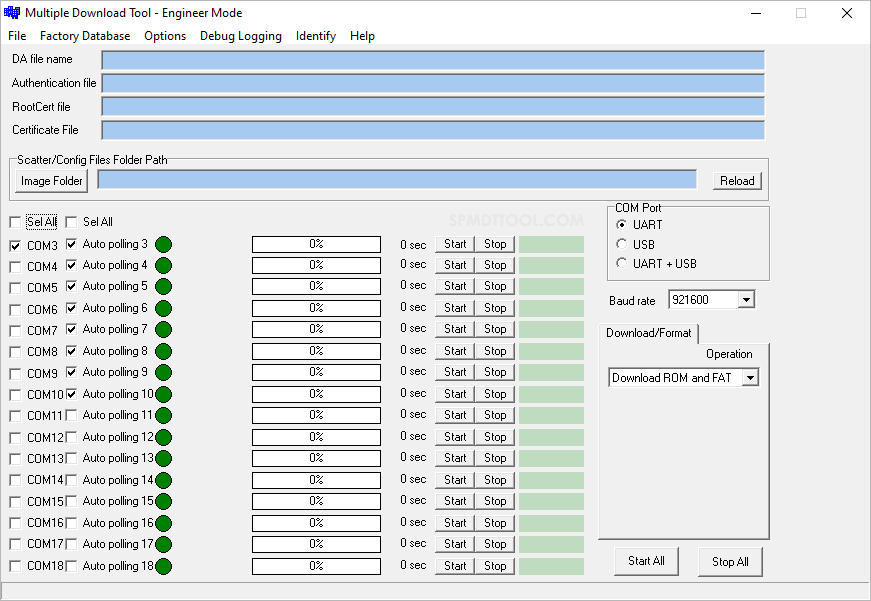Click the green status light next to Auto polling 4
871x601 pixels.
163,266
